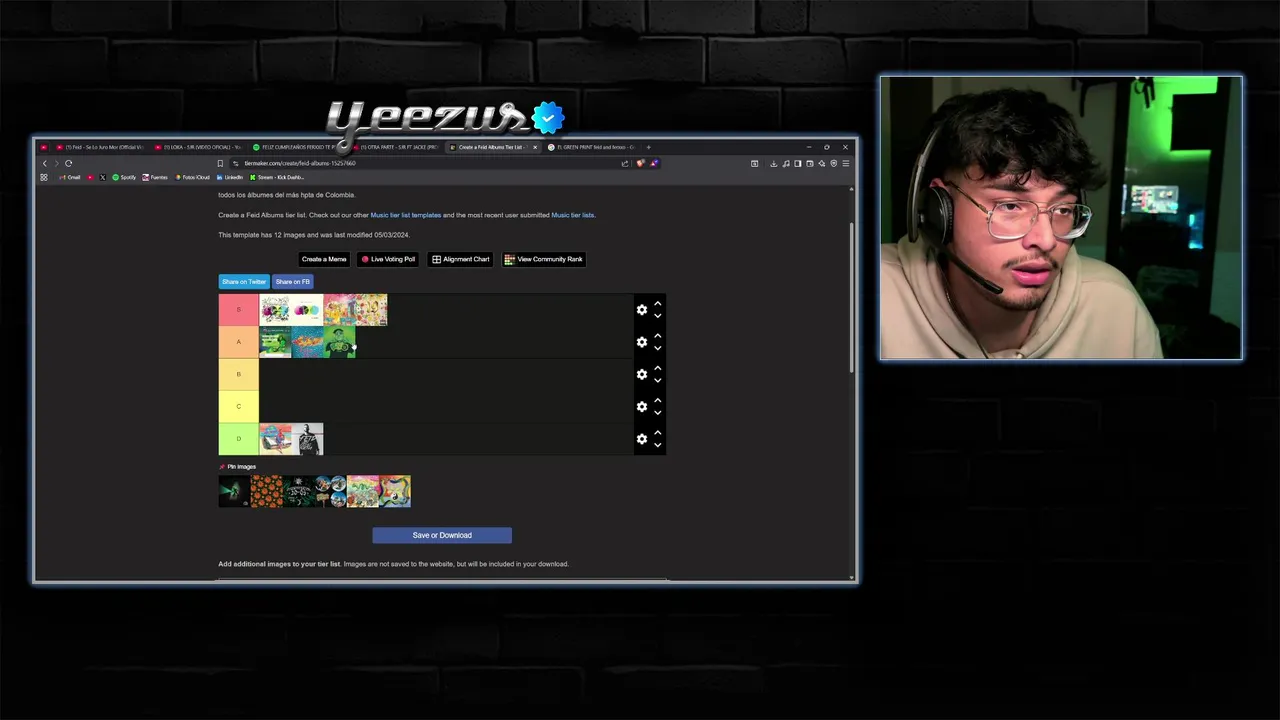Screen dimensions: 1280x720
Task: Start a Live Voting Poll
Action: [389, 259]
